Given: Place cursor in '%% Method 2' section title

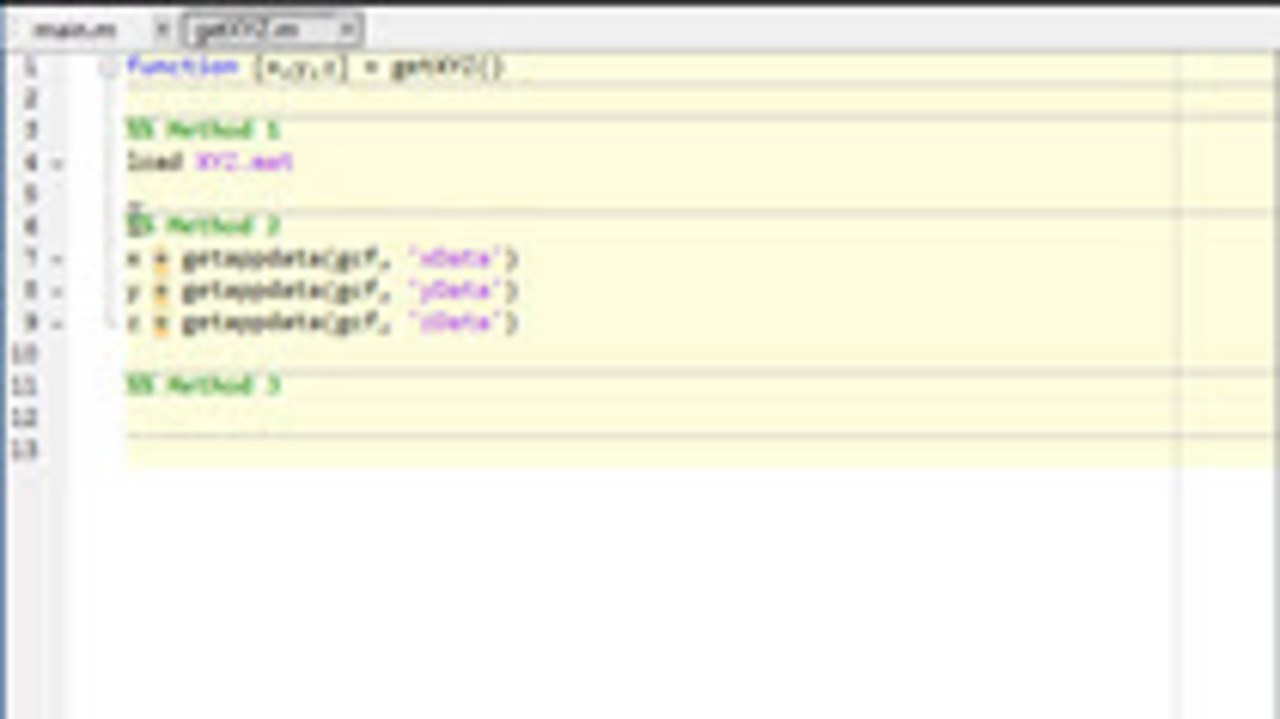Looking at the screenshot, I should 210,226.
